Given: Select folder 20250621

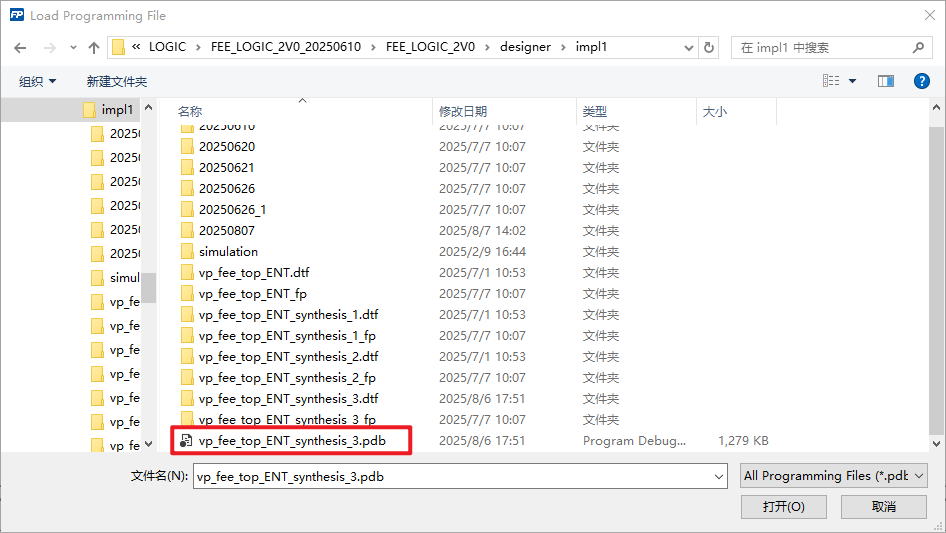Looking at the screenshot, I should pos(226,168).
